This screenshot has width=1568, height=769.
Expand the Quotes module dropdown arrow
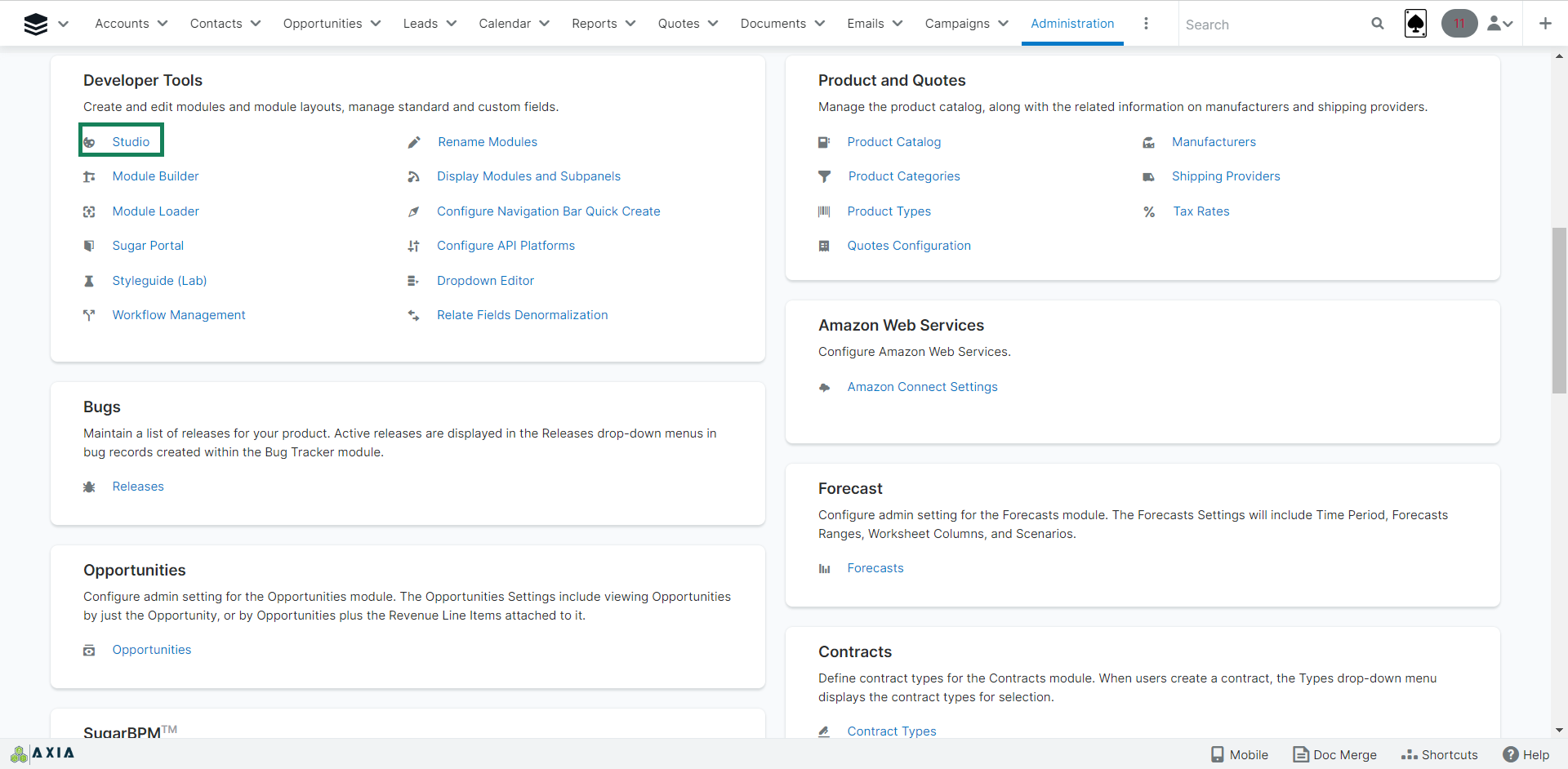click(713, 24)
